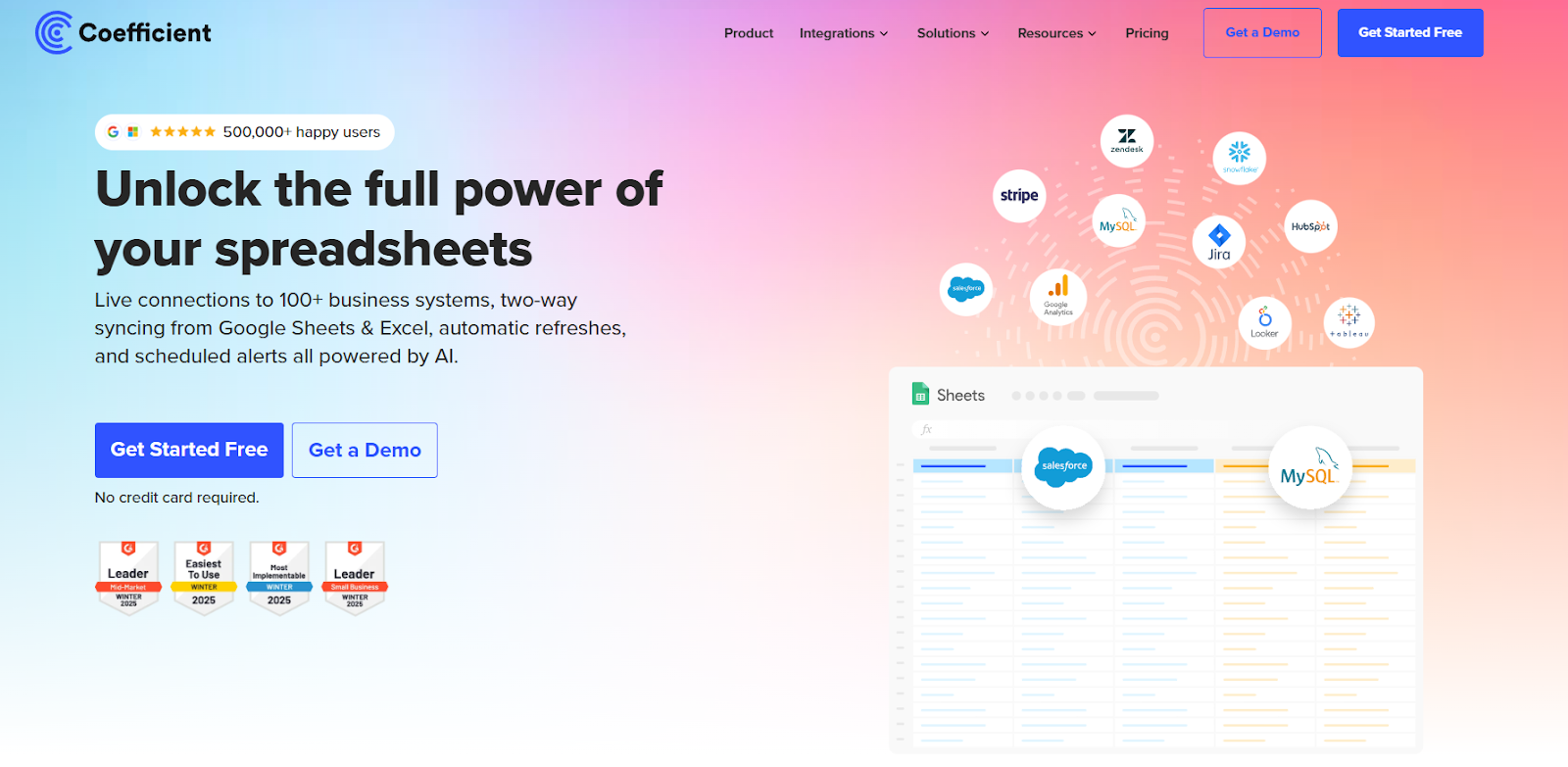1568x767 pixels.
Task: Click the small Salesforce cloud icon
Action: (966, 289)
